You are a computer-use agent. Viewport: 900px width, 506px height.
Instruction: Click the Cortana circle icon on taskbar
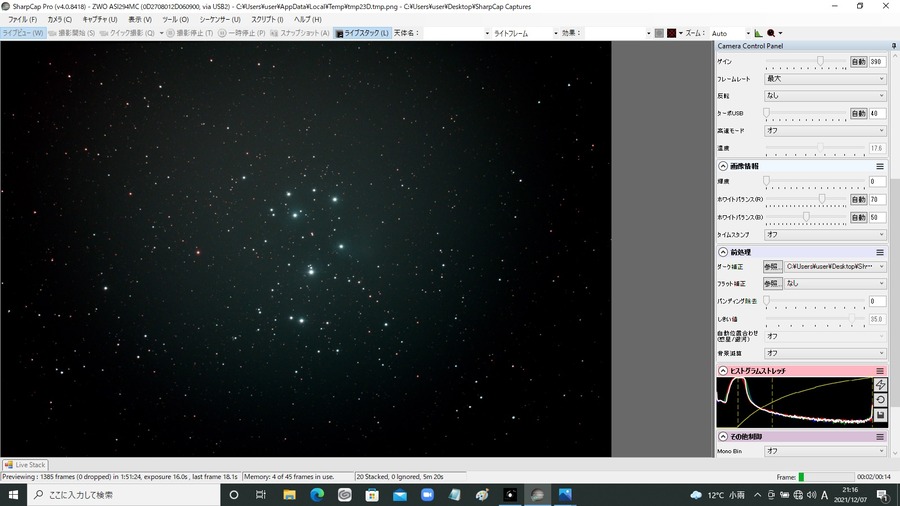pos(234,495)
